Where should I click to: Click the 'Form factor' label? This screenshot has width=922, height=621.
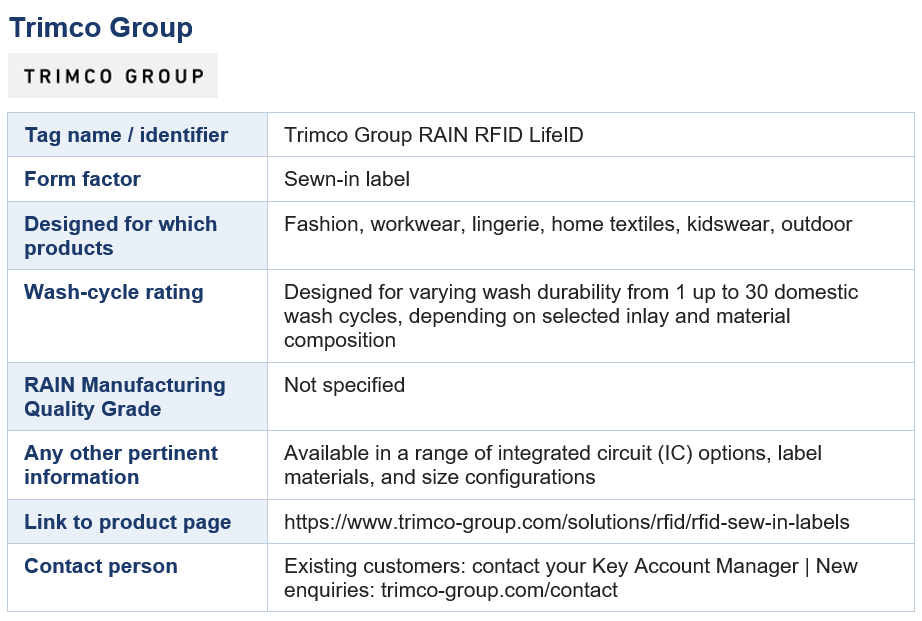[x=82, y=179]
